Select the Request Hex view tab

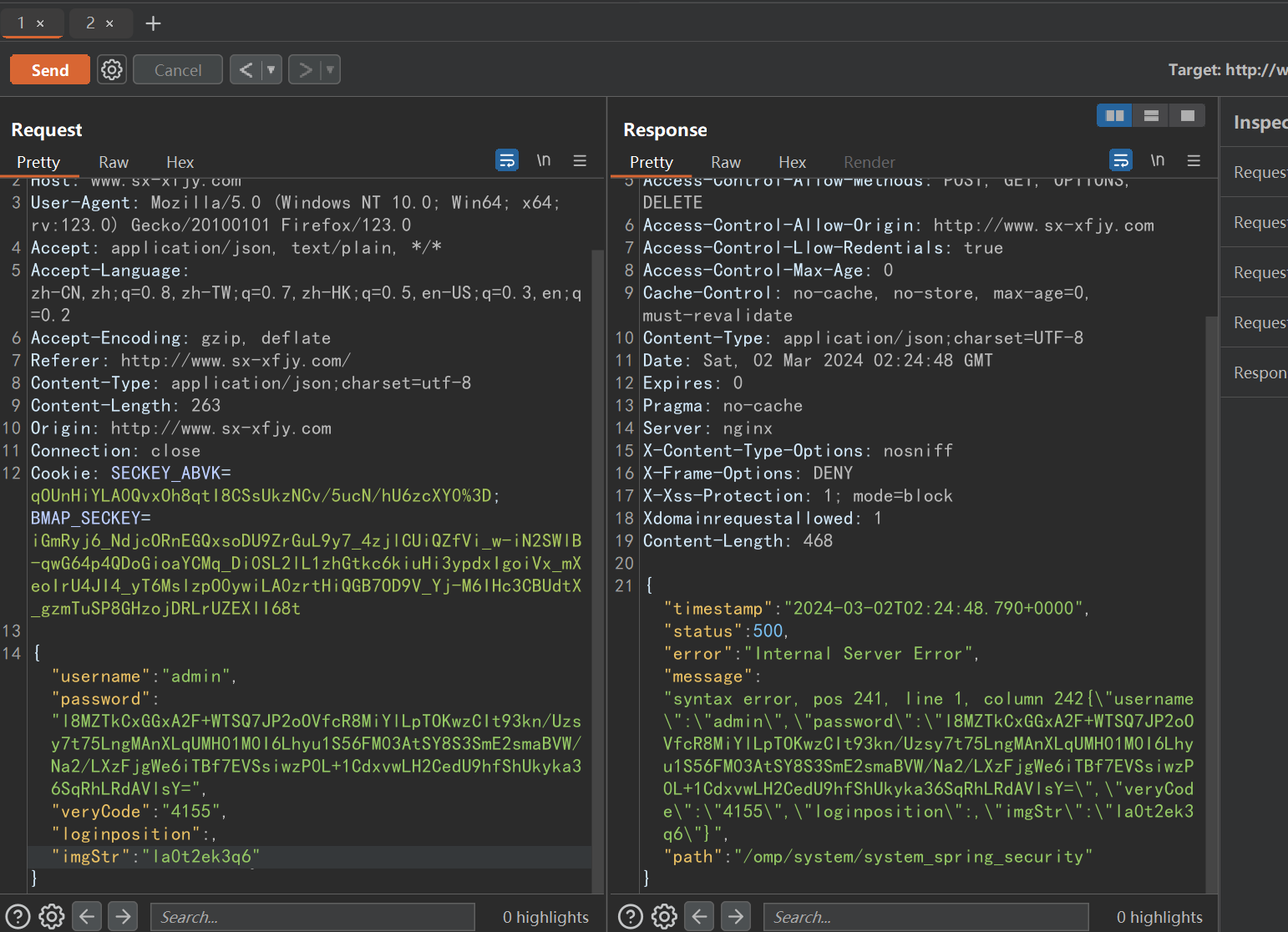[180, 162]
